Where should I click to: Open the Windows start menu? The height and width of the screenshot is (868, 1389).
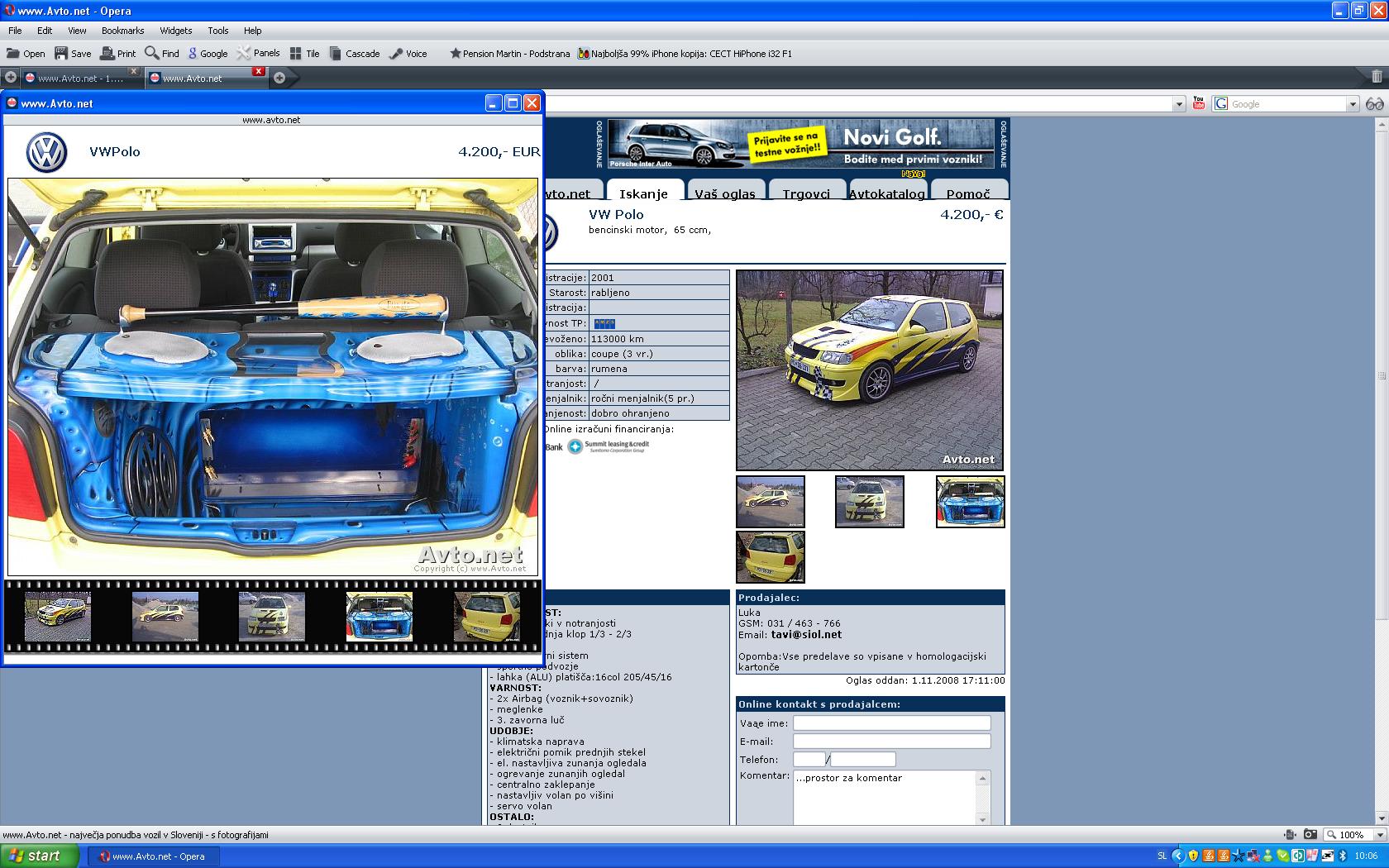click(40, 856)
